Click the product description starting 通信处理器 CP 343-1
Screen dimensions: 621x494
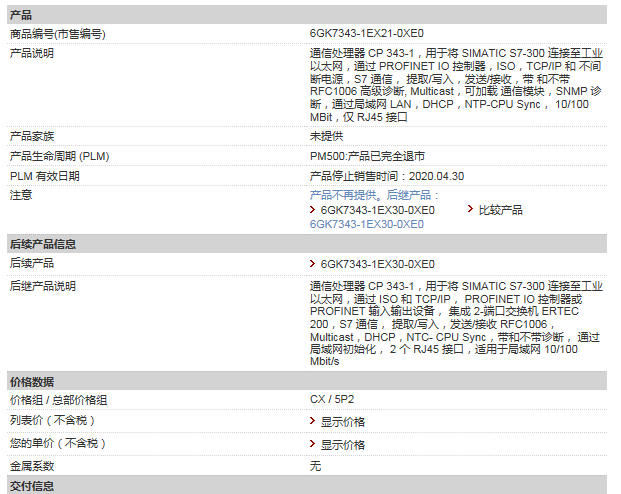(x=456, y=85)
